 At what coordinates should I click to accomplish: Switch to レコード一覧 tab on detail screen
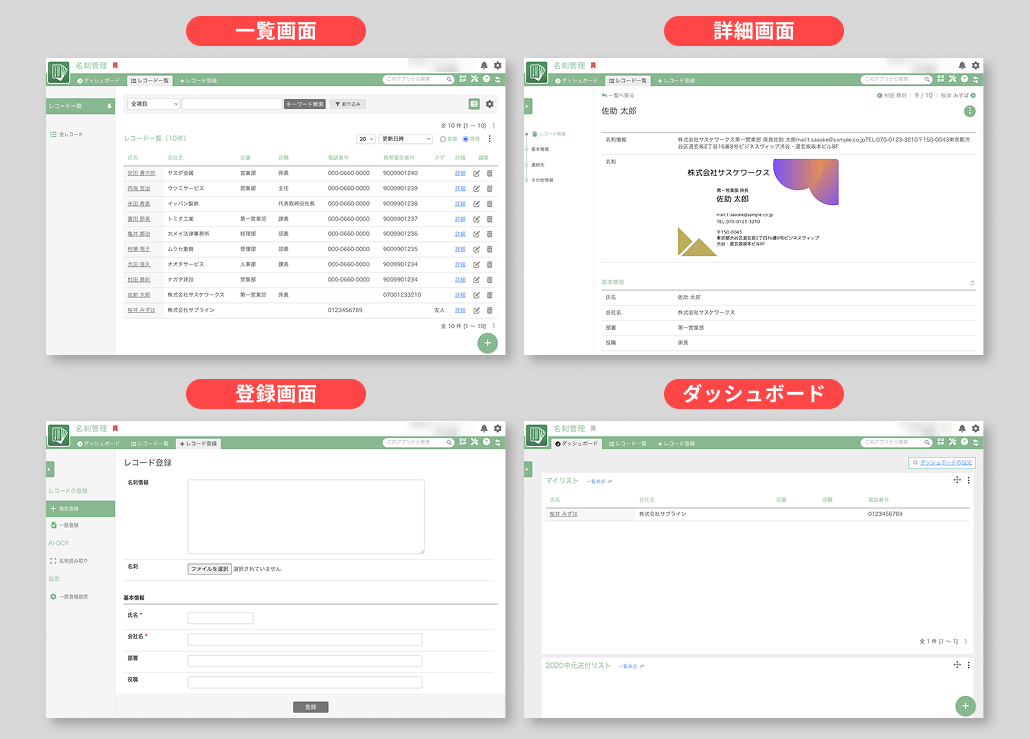(628, 80)
